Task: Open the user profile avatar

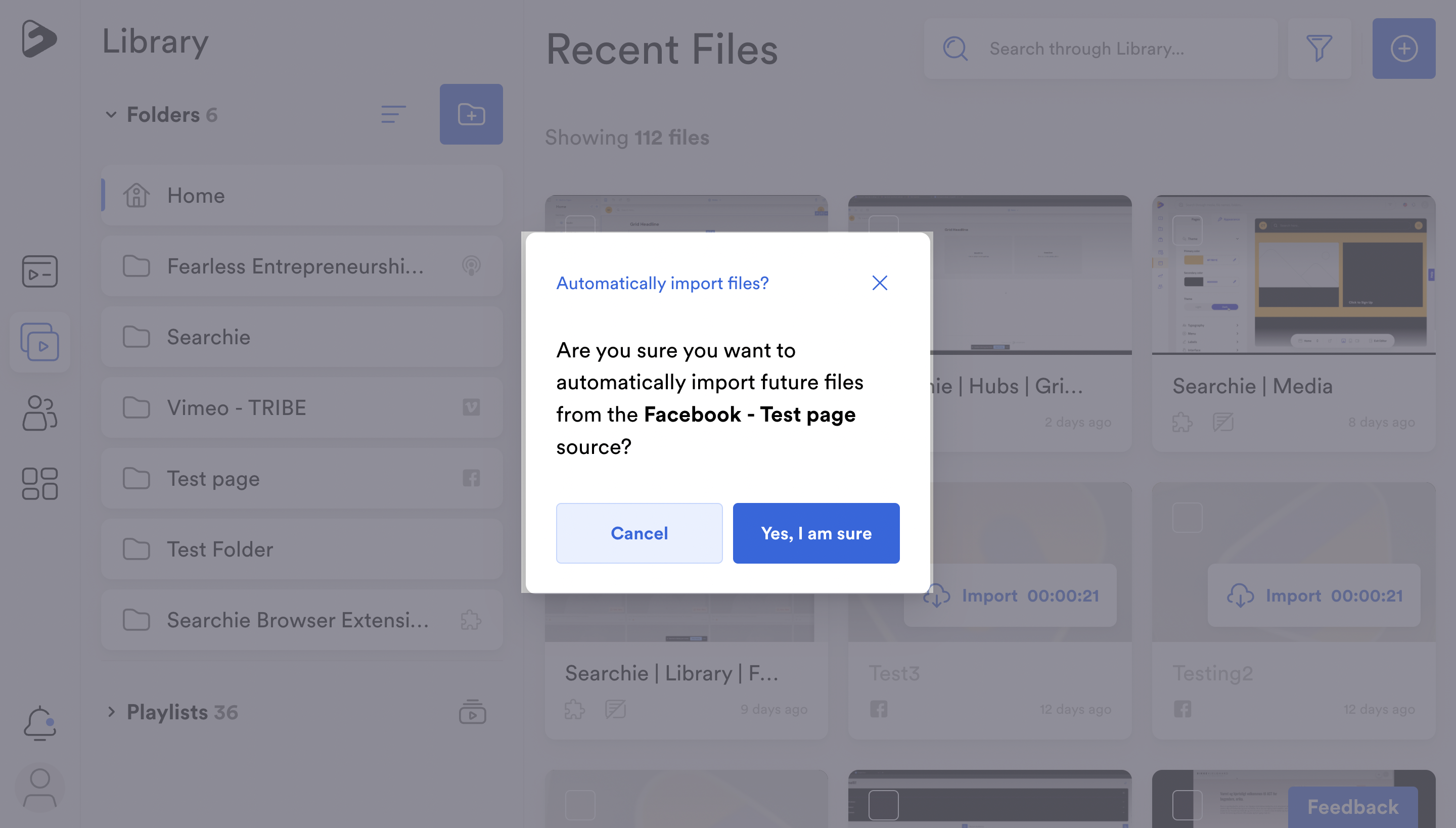Action: click(40, 788)
